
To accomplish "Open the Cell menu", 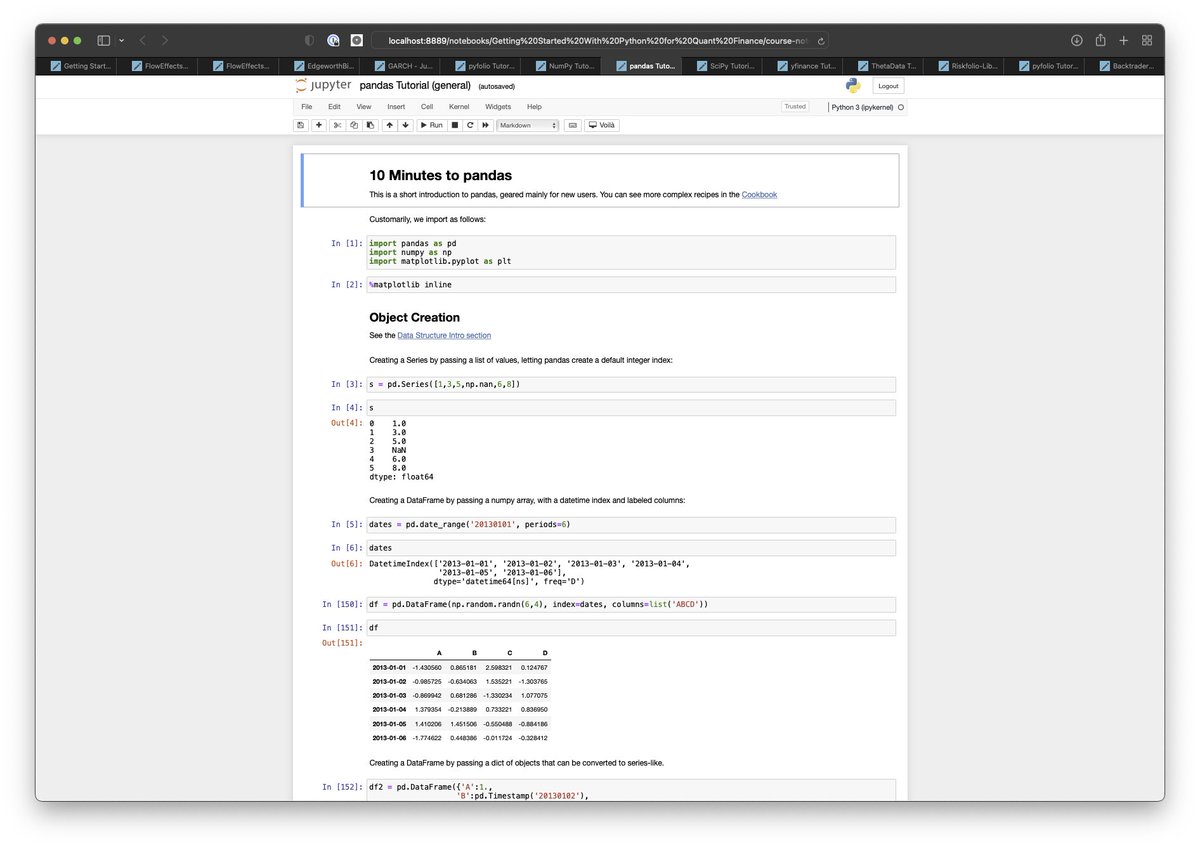I will pyautogui.click(x=427, y=106).
